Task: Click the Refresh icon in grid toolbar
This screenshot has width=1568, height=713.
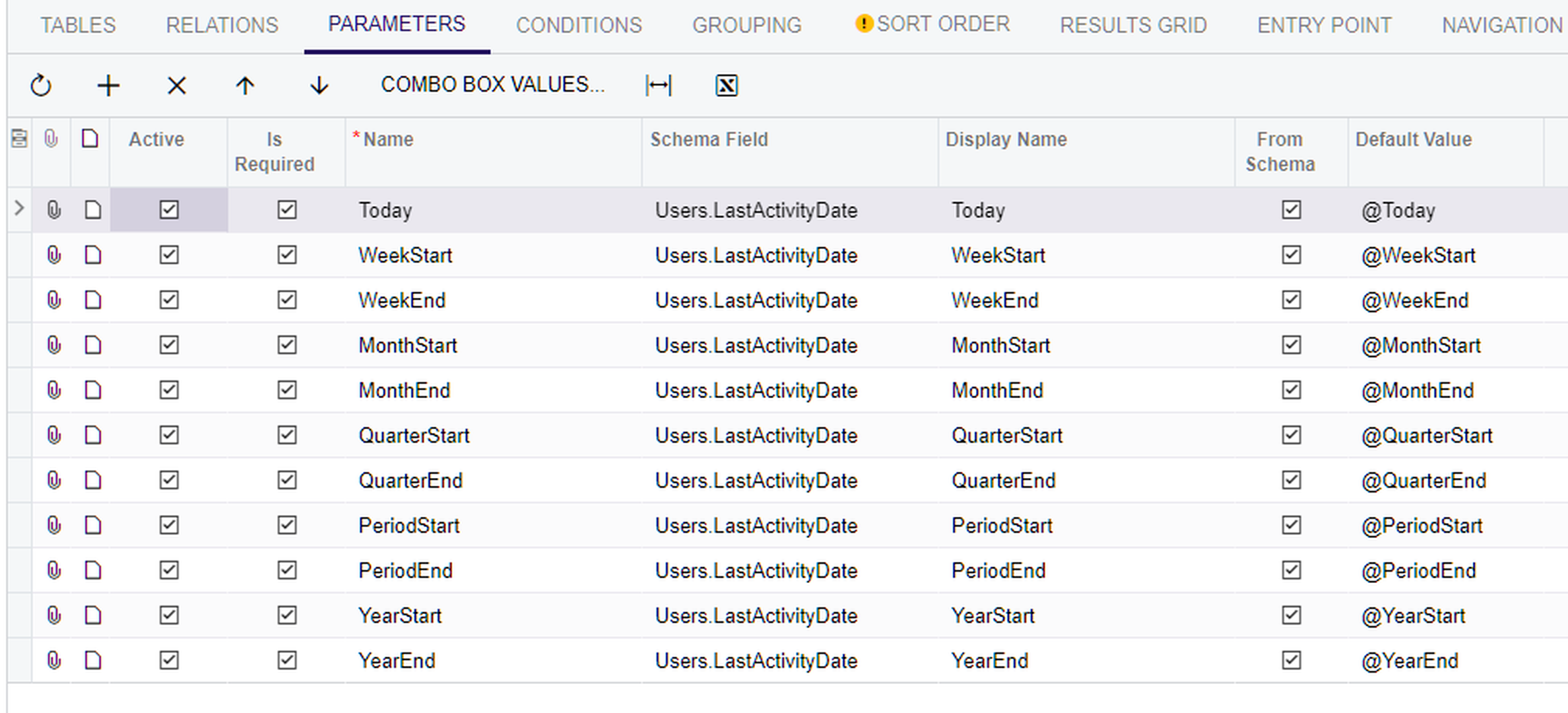Action: pos(41,86)
